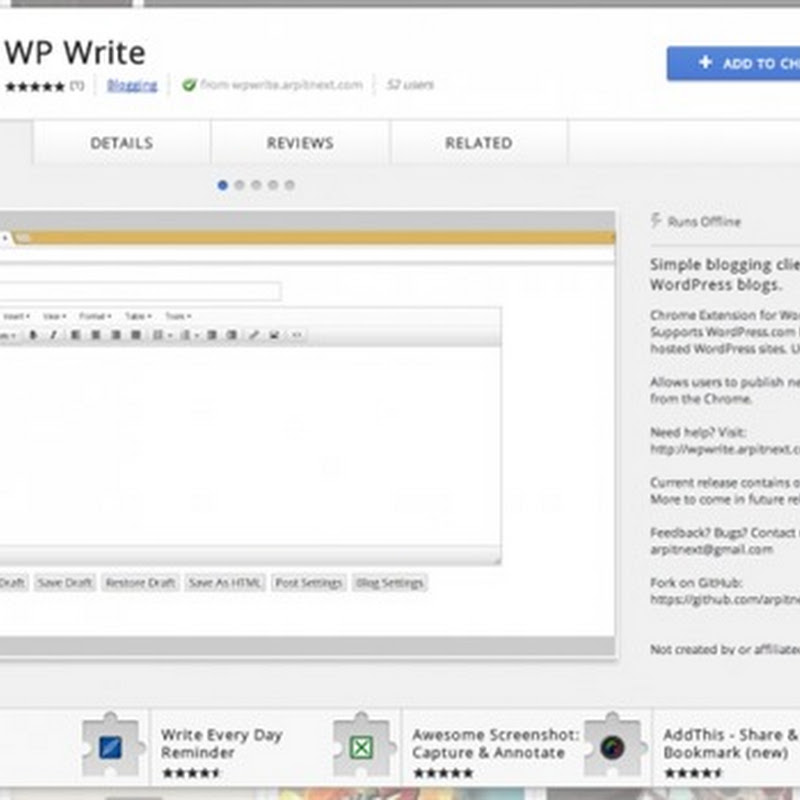Viewport: 800px width, 800px height.
Task: Open the Blogging category link
Action: (x=132, y=85)
